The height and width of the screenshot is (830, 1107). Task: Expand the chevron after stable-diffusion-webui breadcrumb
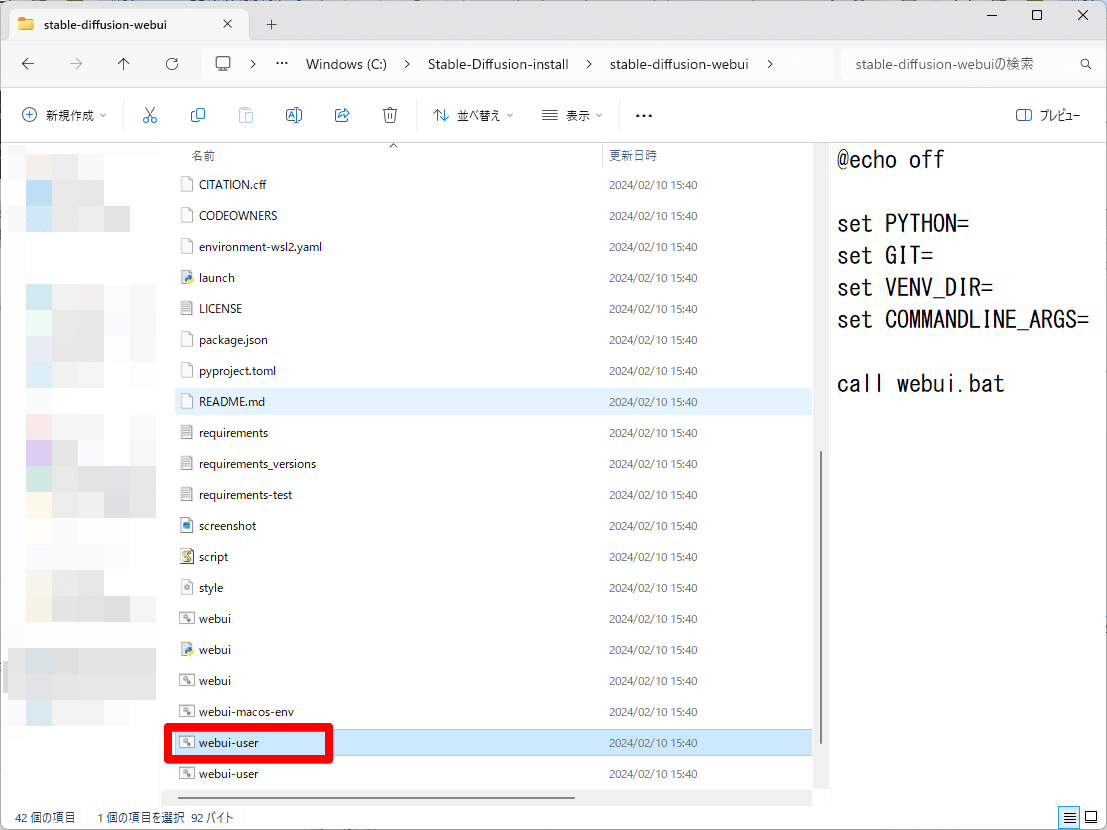coord(770,64)
